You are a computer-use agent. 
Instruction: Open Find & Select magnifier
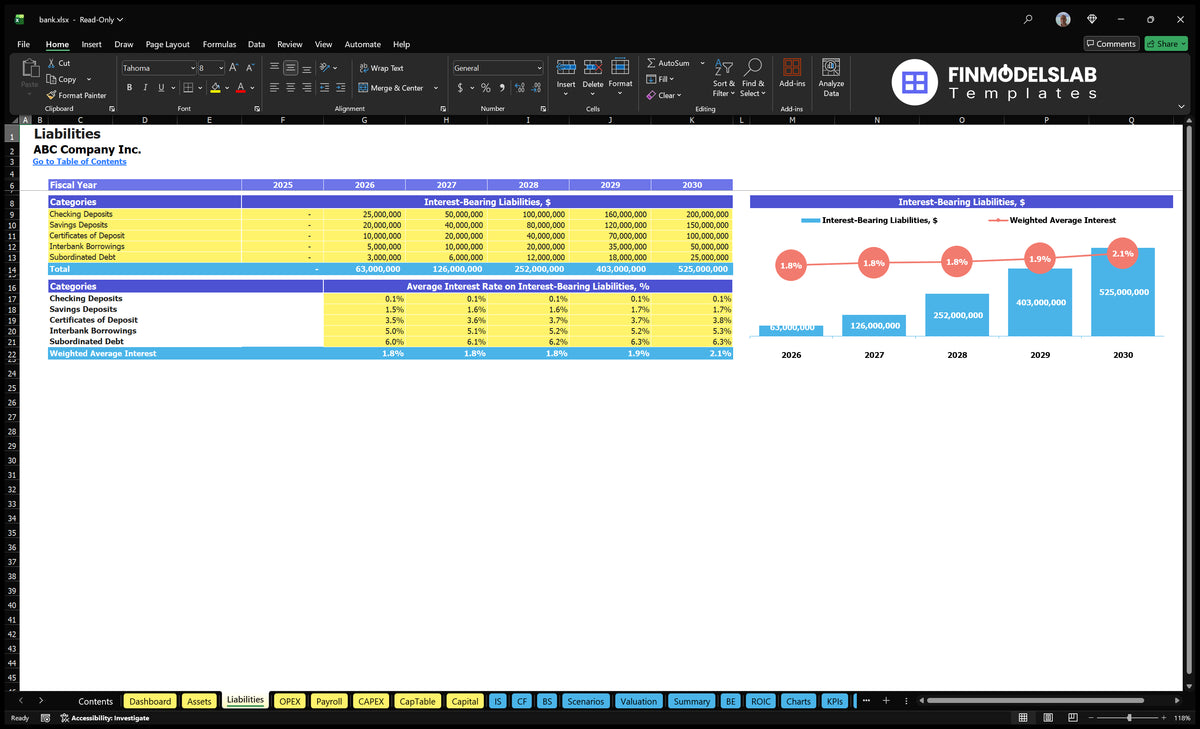tap(753, 78)
